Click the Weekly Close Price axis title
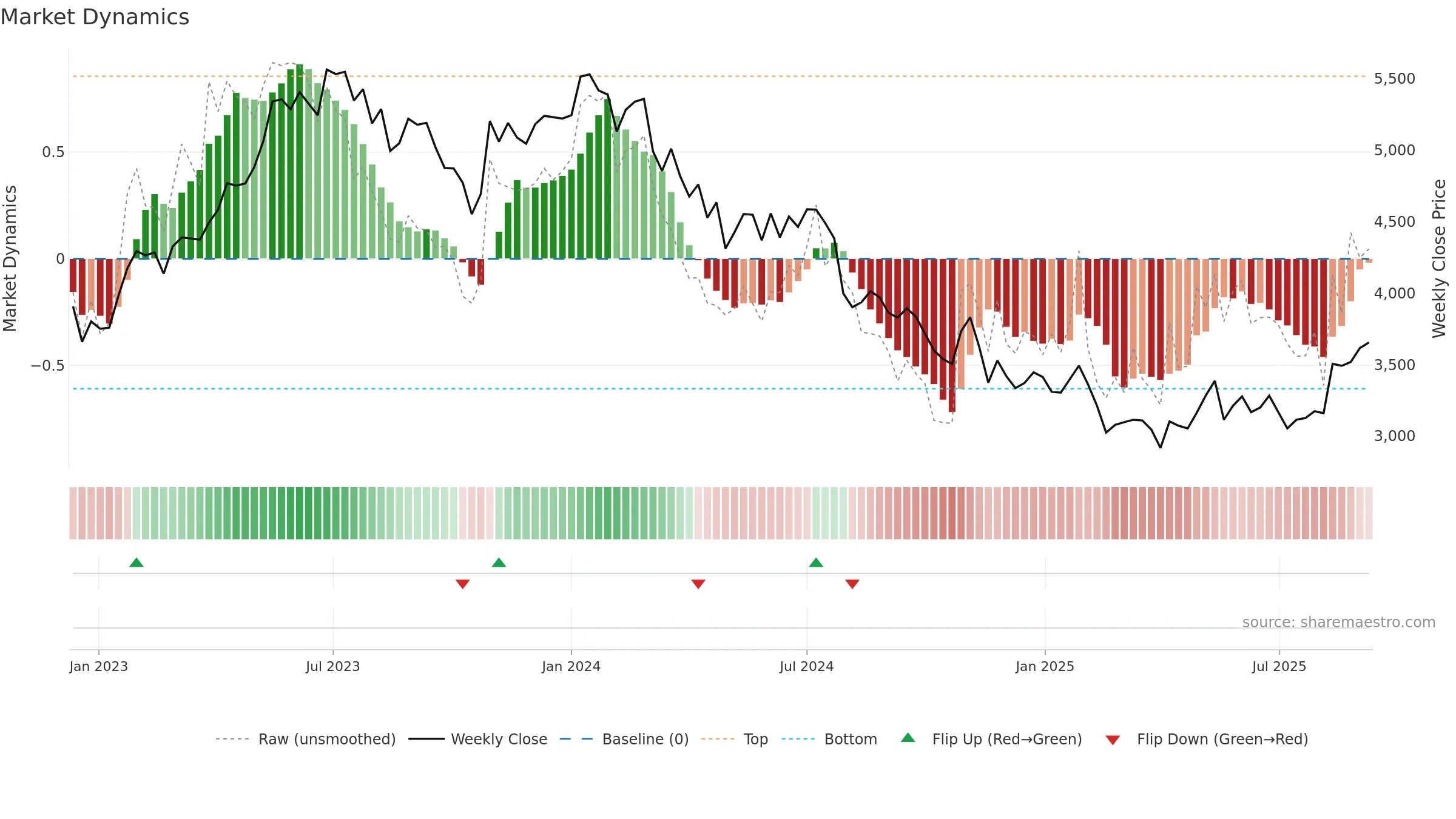This screenshot has height=819, width=1456. (1440, 259)
